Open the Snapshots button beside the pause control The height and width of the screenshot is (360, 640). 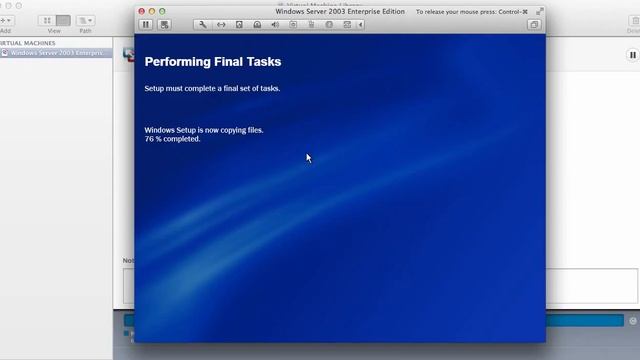click(164, 24)
